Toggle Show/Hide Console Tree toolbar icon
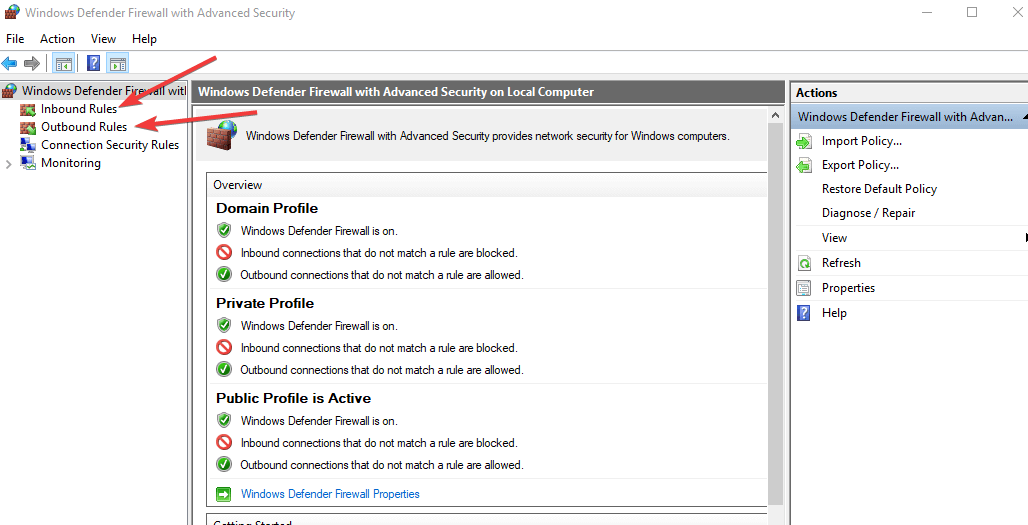 64,64
